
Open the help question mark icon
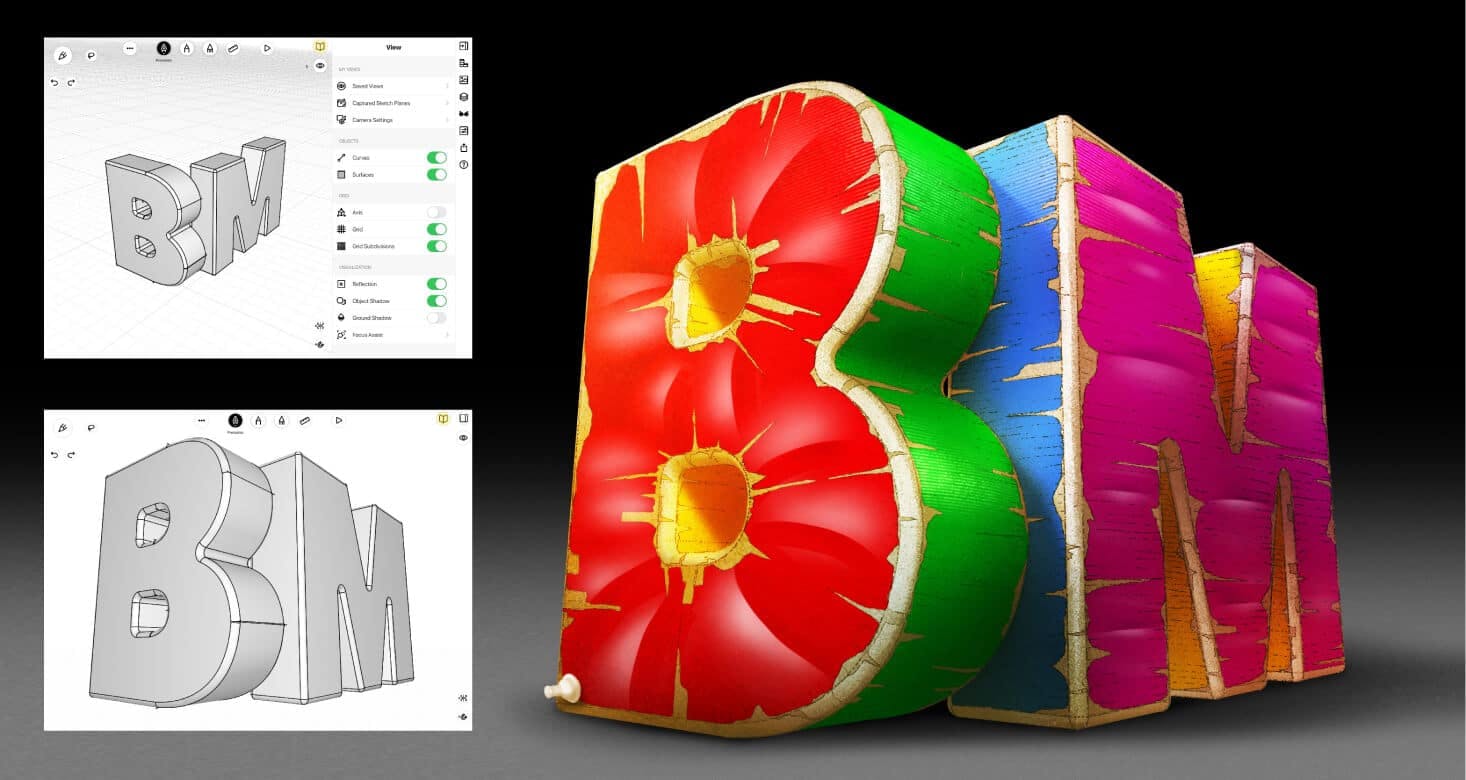tap(464, 164)
